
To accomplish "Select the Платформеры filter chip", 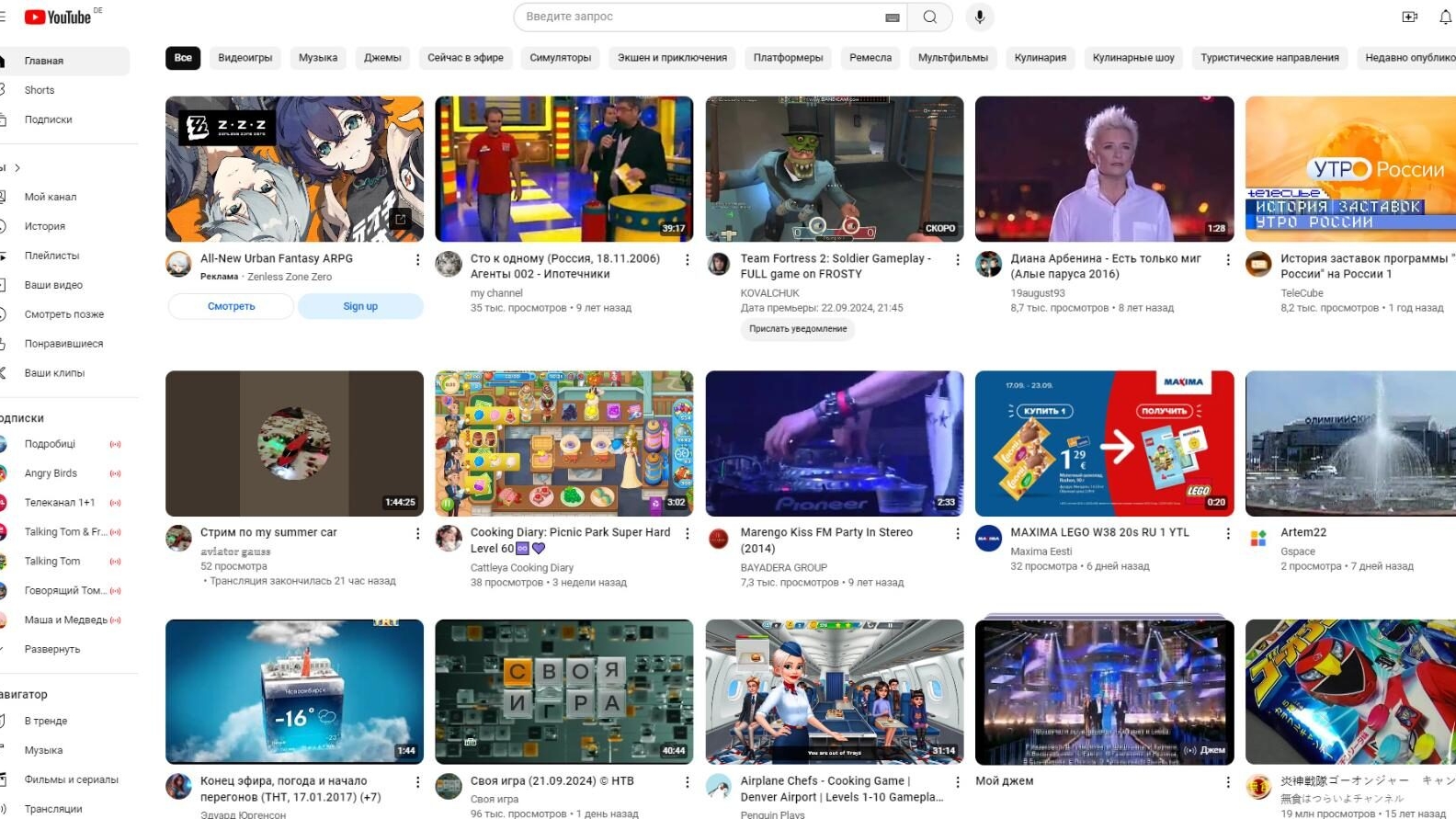I will [x=789, y=58].
